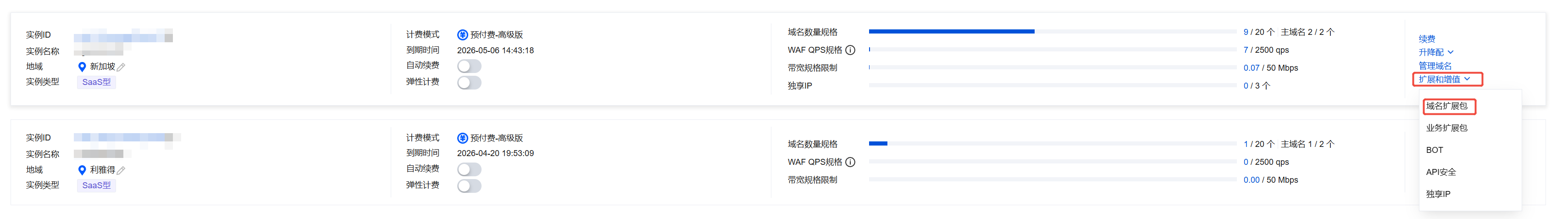Click the 续费 link

pyautogui.click(x=1426, y=39)
